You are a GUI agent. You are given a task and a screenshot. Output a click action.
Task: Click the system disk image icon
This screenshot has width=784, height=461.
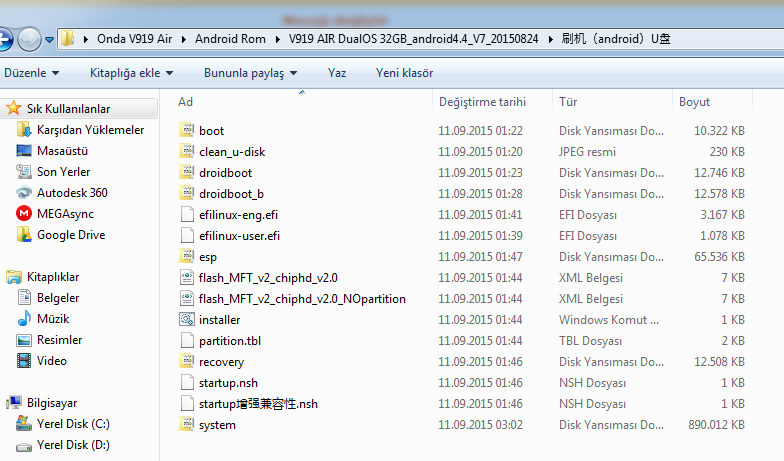[x=186, y=424]
